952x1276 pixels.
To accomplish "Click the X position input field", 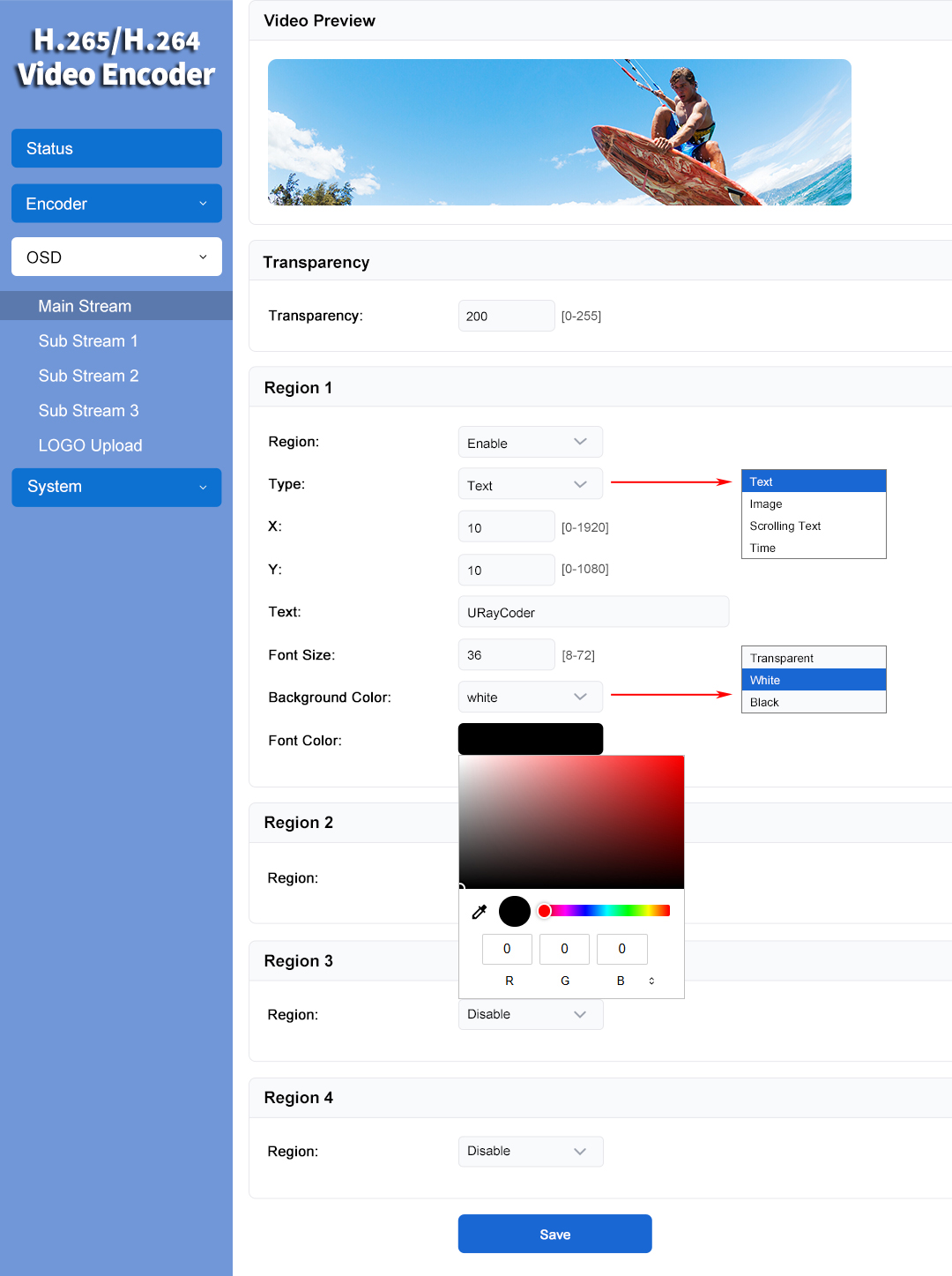I will coord(507,526).
